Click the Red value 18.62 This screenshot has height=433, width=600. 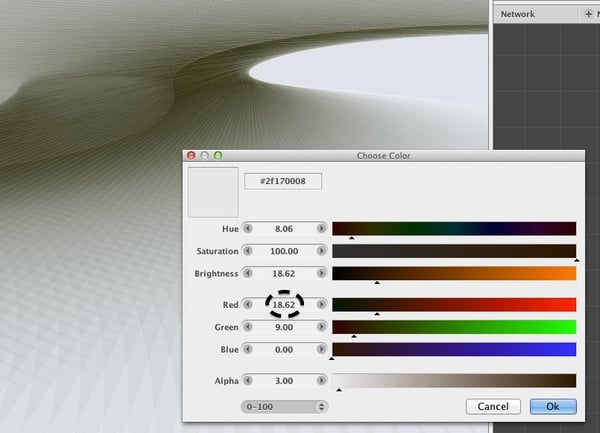284,305
